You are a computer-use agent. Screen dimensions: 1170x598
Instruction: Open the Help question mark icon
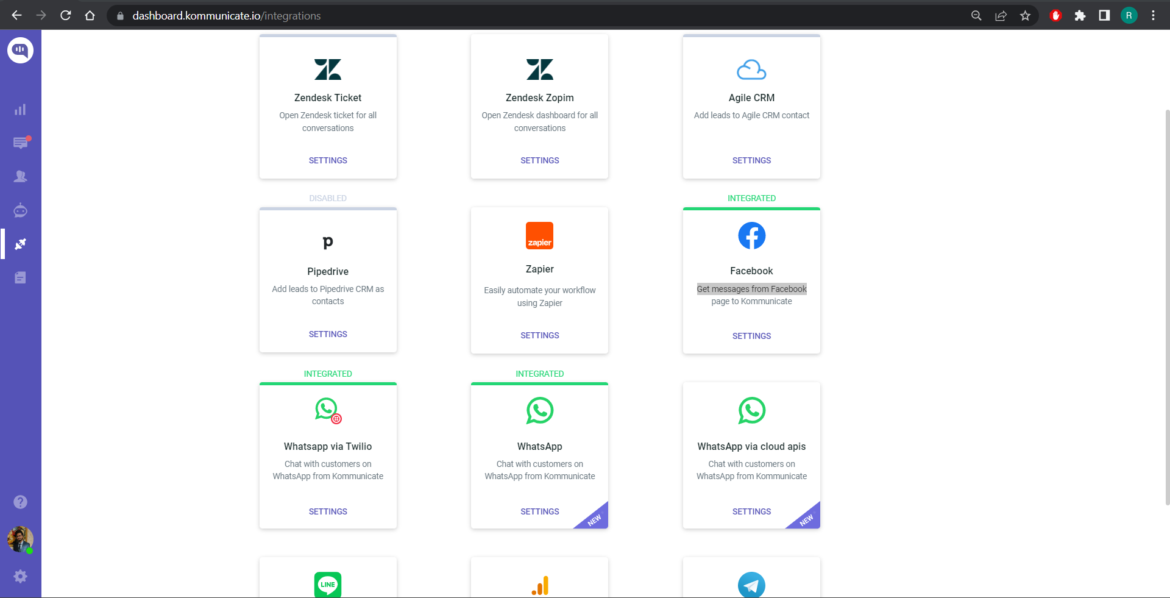coord(20,501)
